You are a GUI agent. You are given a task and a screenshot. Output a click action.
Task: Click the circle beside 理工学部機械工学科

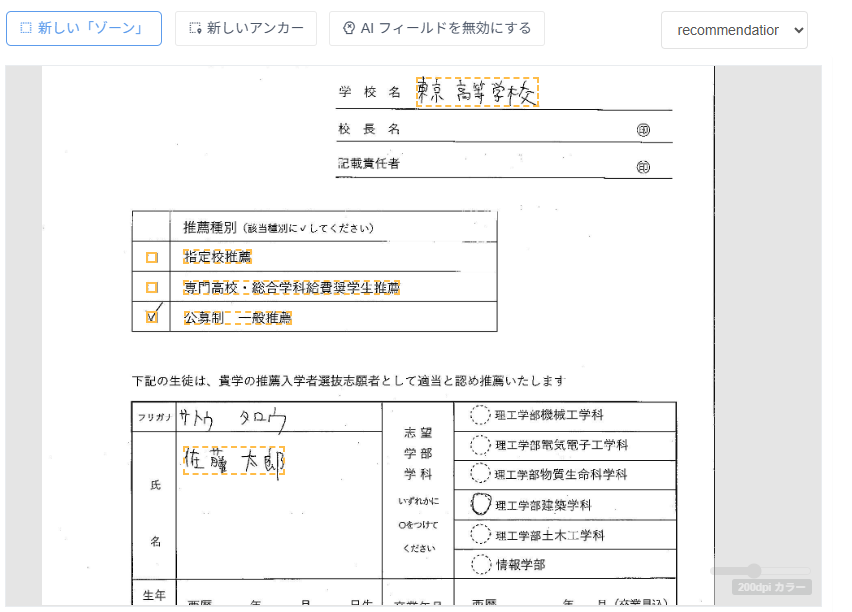coord(480,415)
